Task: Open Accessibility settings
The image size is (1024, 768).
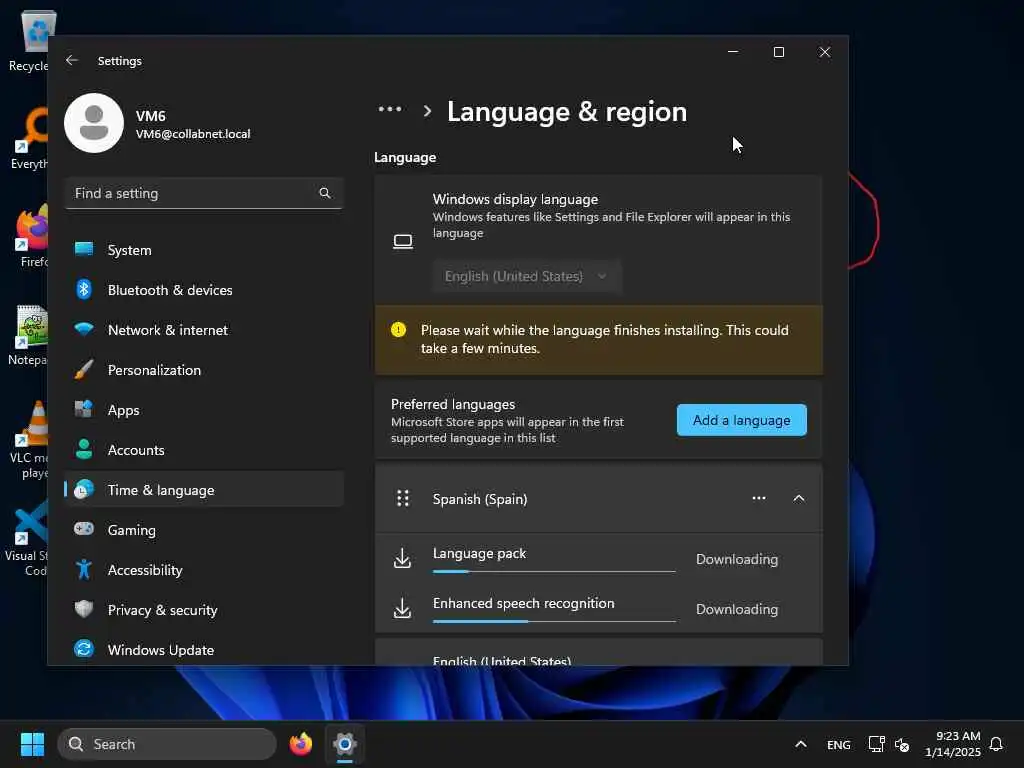Action: click(x=204, y=569)
